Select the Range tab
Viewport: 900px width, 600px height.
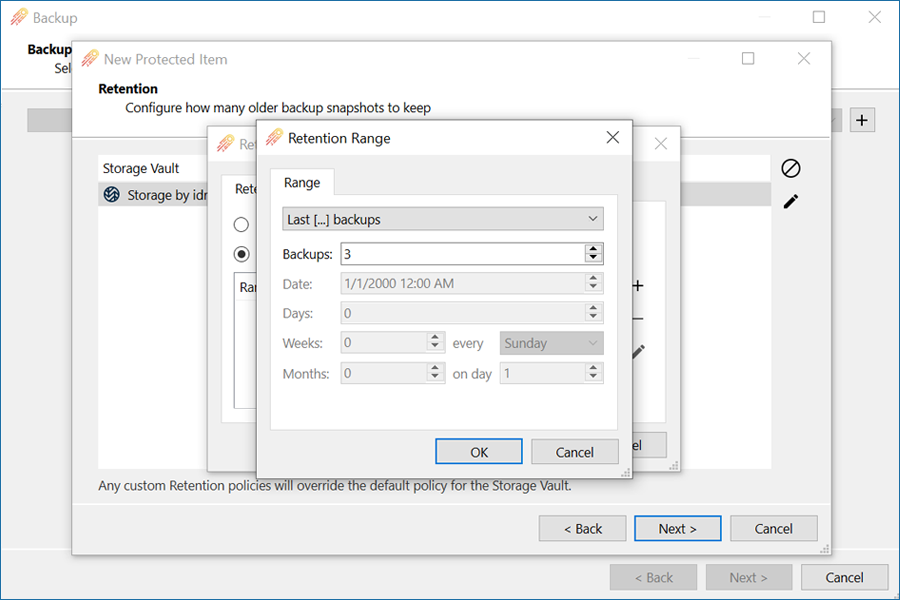[x=302, y=183]
